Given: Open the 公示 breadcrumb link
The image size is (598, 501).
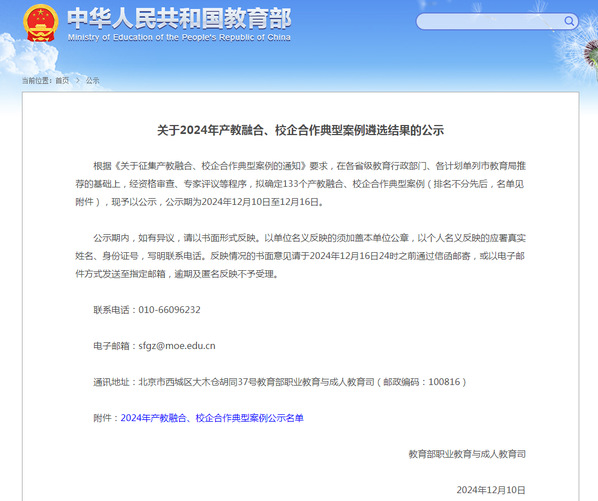Looking at the screenshot, I should pos(92,80).
